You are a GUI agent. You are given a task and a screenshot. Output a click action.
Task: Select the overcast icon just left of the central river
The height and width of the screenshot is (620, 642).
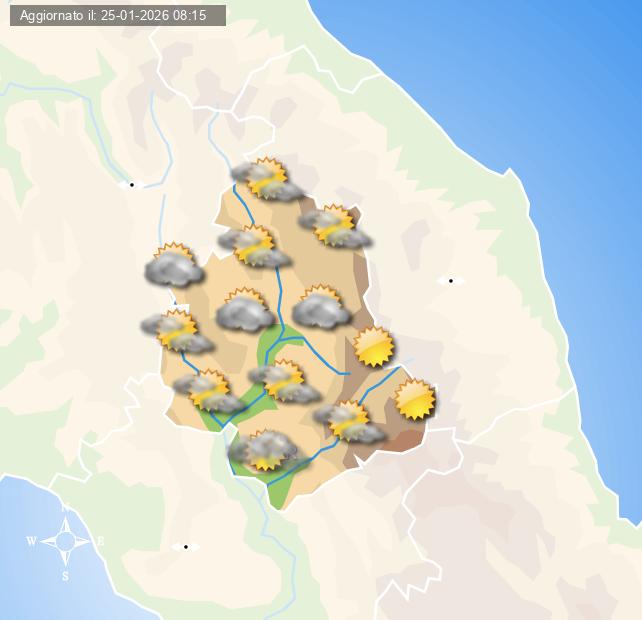[246, 310]
